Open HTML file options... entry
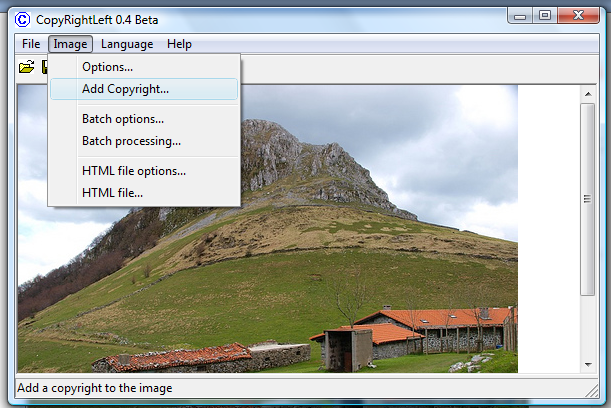The width and height of the screenshot is (611, 408). tap(144, 171)
